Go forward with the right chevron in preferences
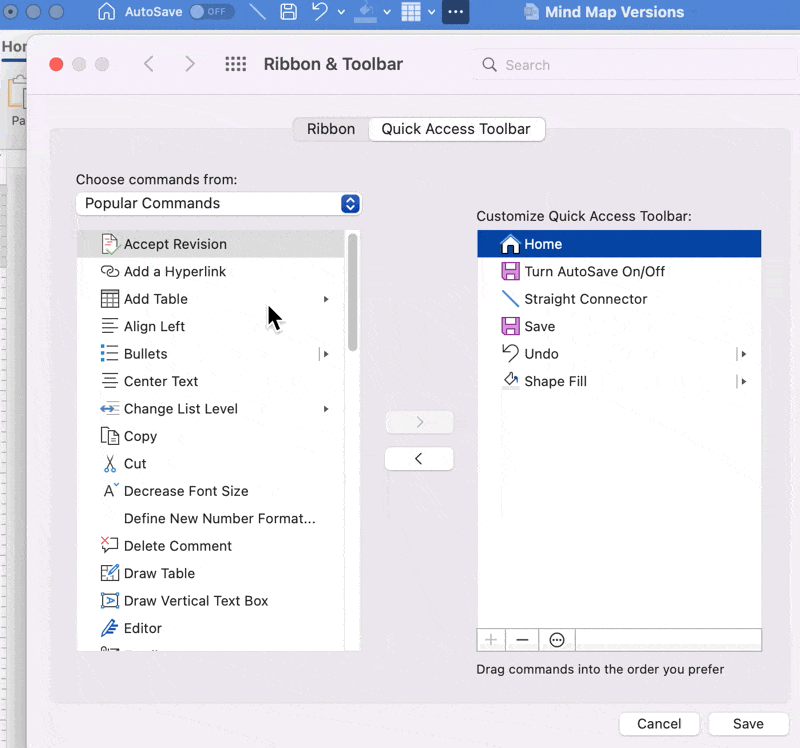Screen dimensions: 800x748 click(190, 64)
